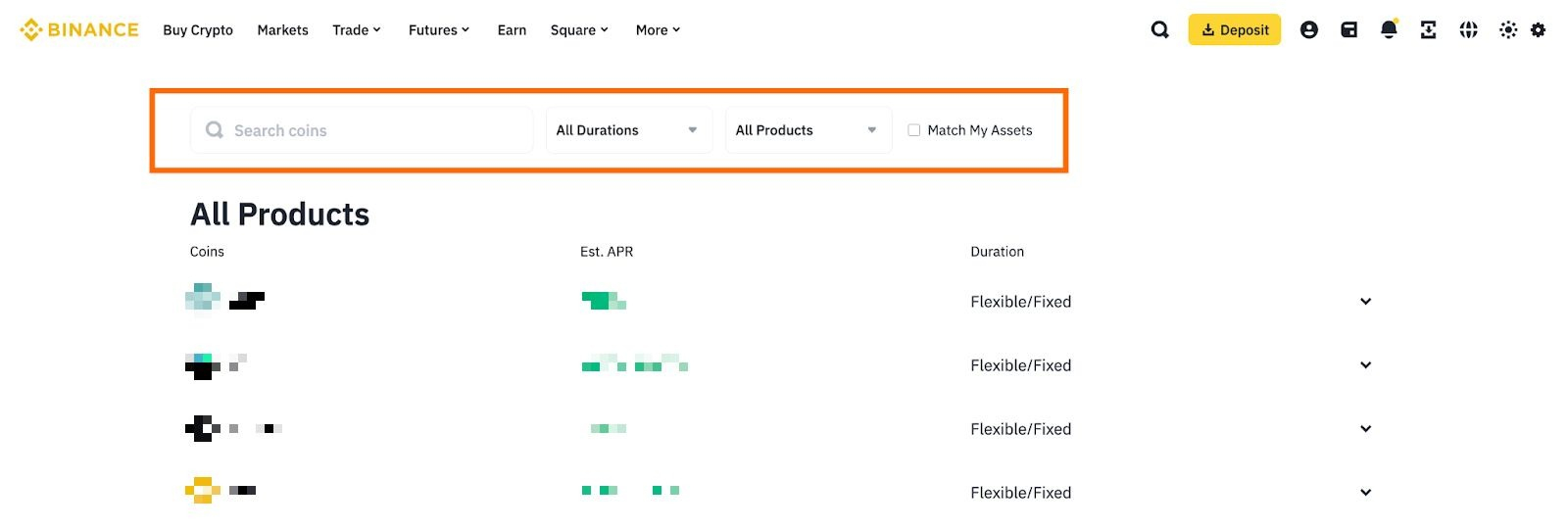
Task: Open the All Durations dropdown
Action: coord(628,130)
